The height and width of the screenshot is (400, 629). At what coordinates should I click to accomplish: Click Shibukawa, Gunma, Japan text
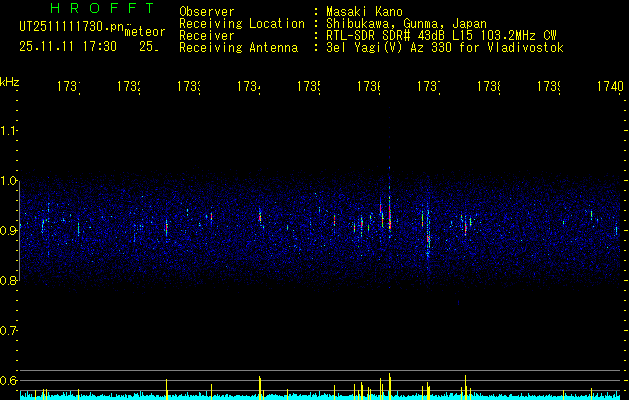(406, 24)
